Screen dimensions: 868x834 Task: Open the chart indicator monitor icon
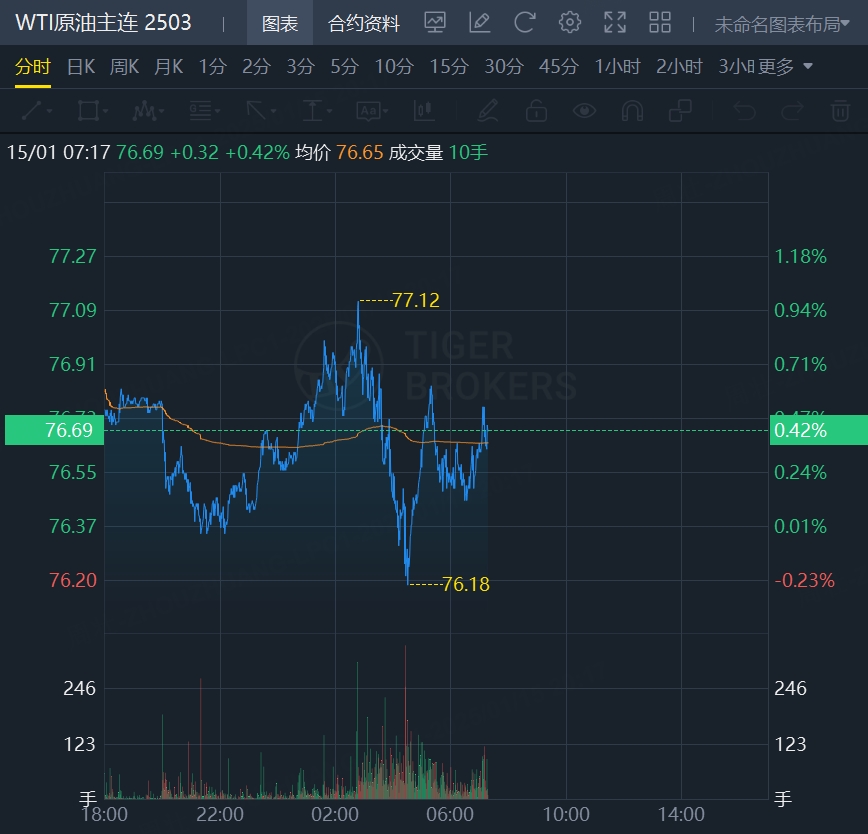434,22
